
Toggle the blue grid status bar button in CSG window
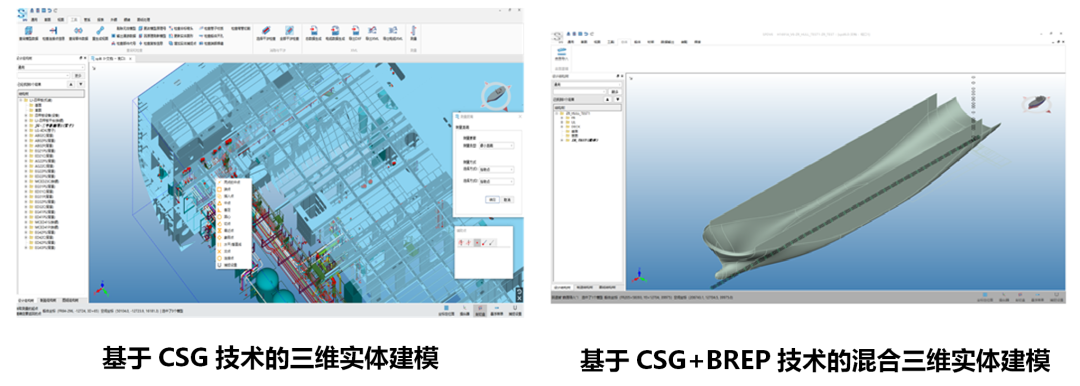446,310
